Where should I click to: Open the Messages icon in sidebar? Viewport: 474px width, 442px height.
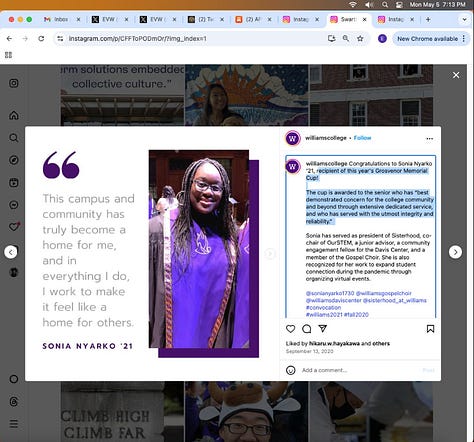point(14,205)
